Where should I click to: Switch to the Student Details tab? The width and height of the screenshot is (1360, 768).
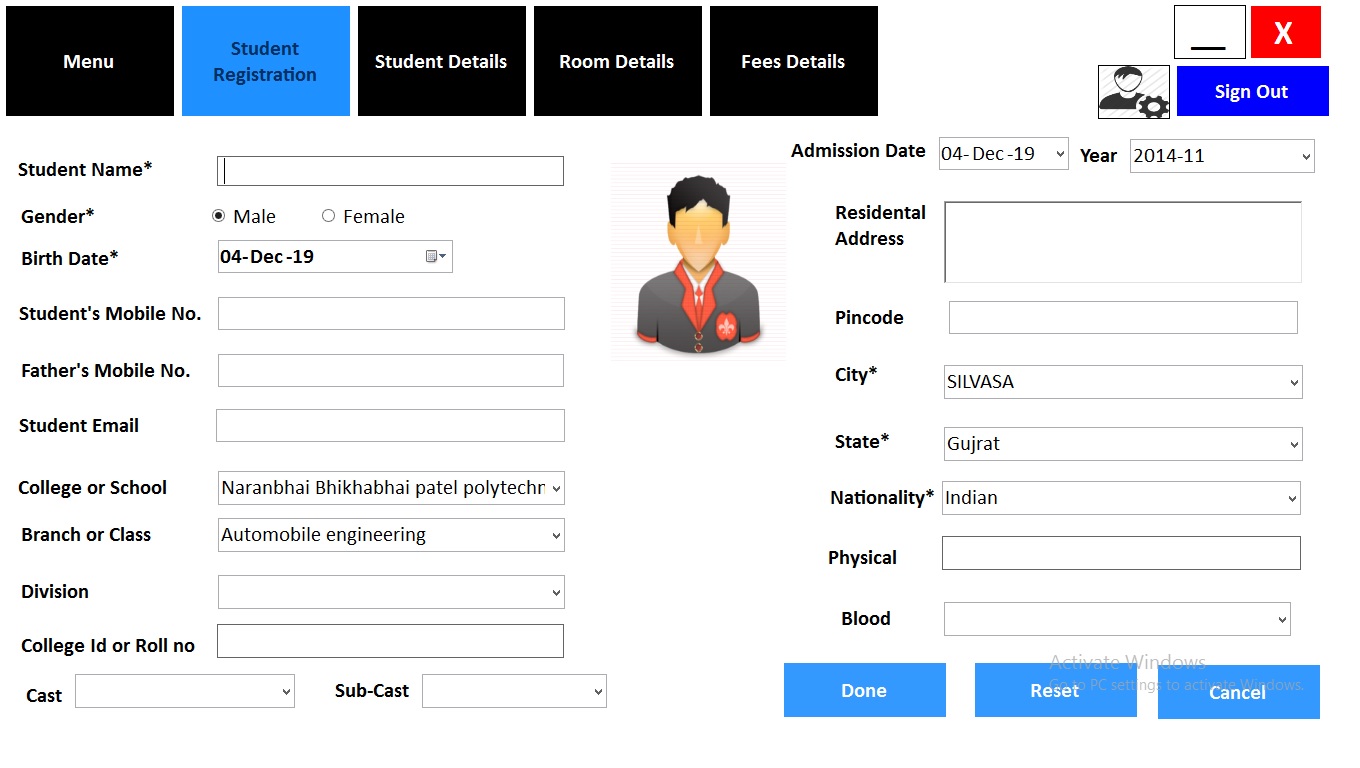coord(441,61)
